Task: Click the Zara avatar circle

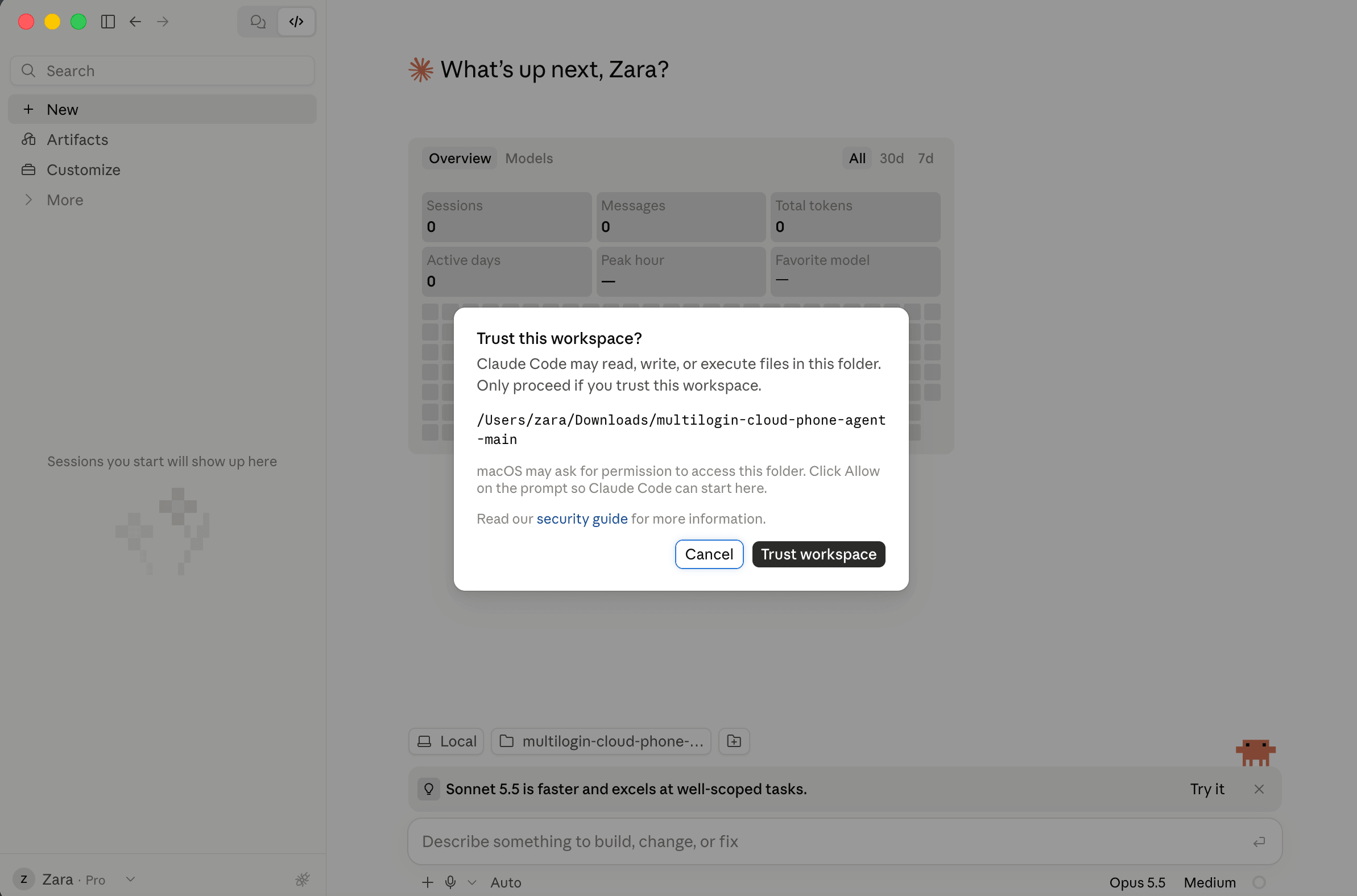Action: point(24,880)
